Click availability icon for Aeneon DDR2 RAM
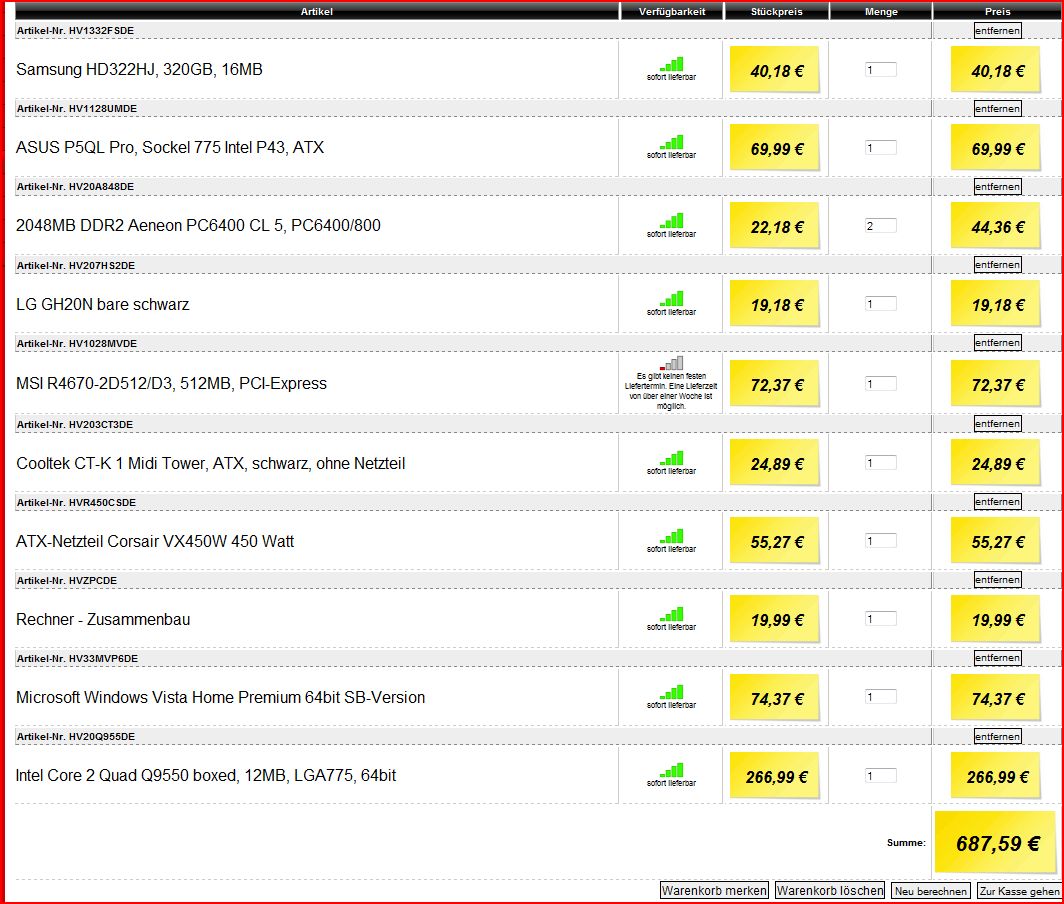This screenshot has width=1064, height=904. pyautogui.click(x=671, y=221)
